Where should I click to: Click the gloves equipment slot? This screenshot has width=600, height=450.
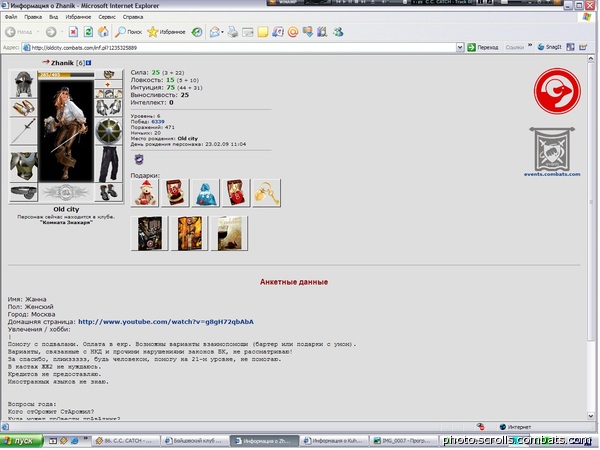109,108
